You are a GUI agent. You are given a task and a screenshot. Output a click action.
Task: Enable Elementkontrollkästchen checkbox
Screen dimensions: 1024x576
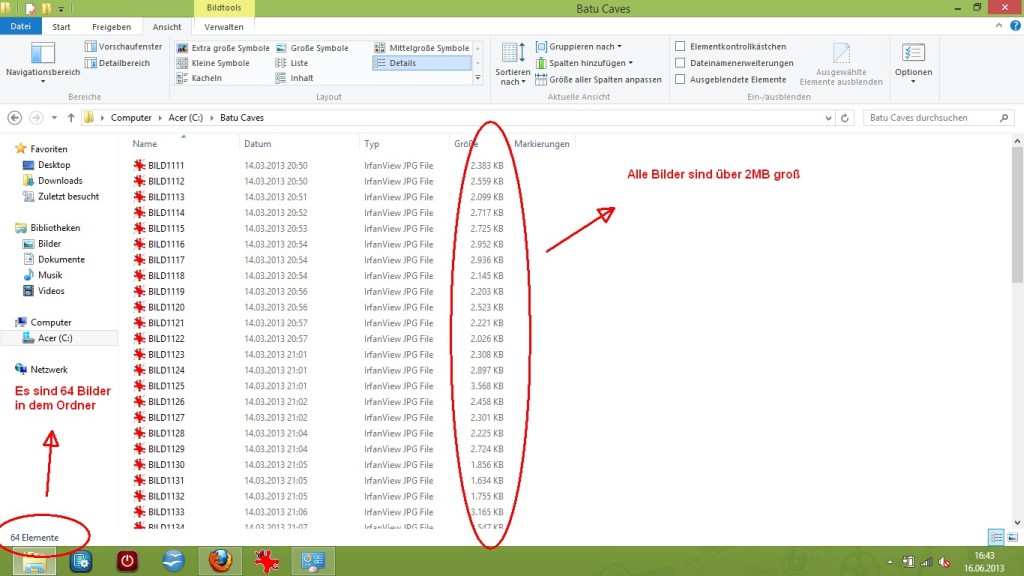click(x=681, y=47)
